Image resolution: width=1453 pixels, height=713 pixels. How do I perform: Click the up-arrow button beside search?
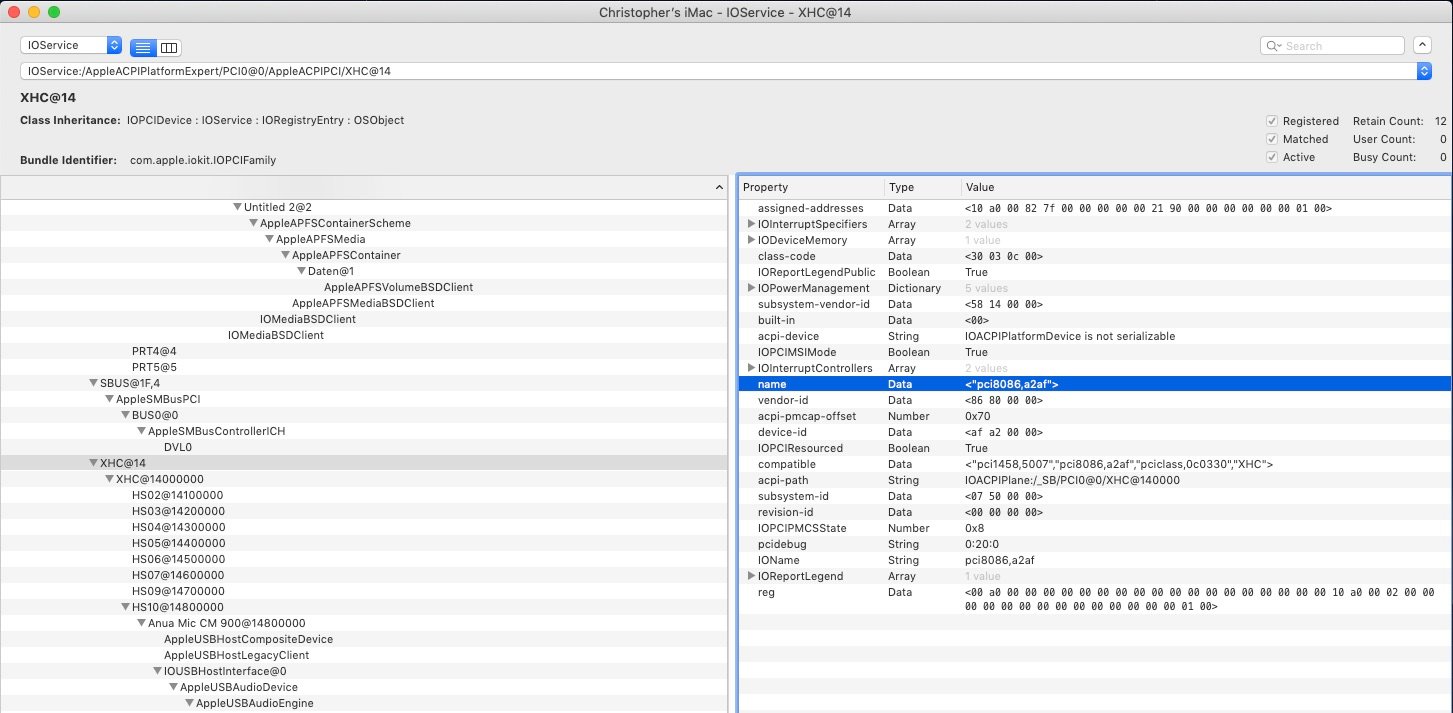(1422, 46)
